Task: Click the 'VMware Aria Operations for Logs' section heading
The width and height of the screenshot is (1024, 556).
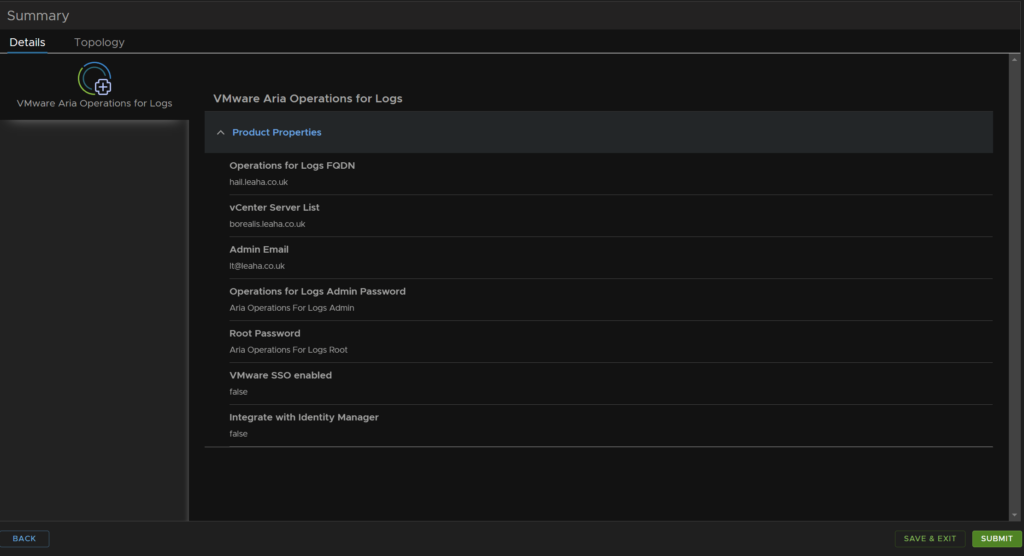Action: click(308, 99)
